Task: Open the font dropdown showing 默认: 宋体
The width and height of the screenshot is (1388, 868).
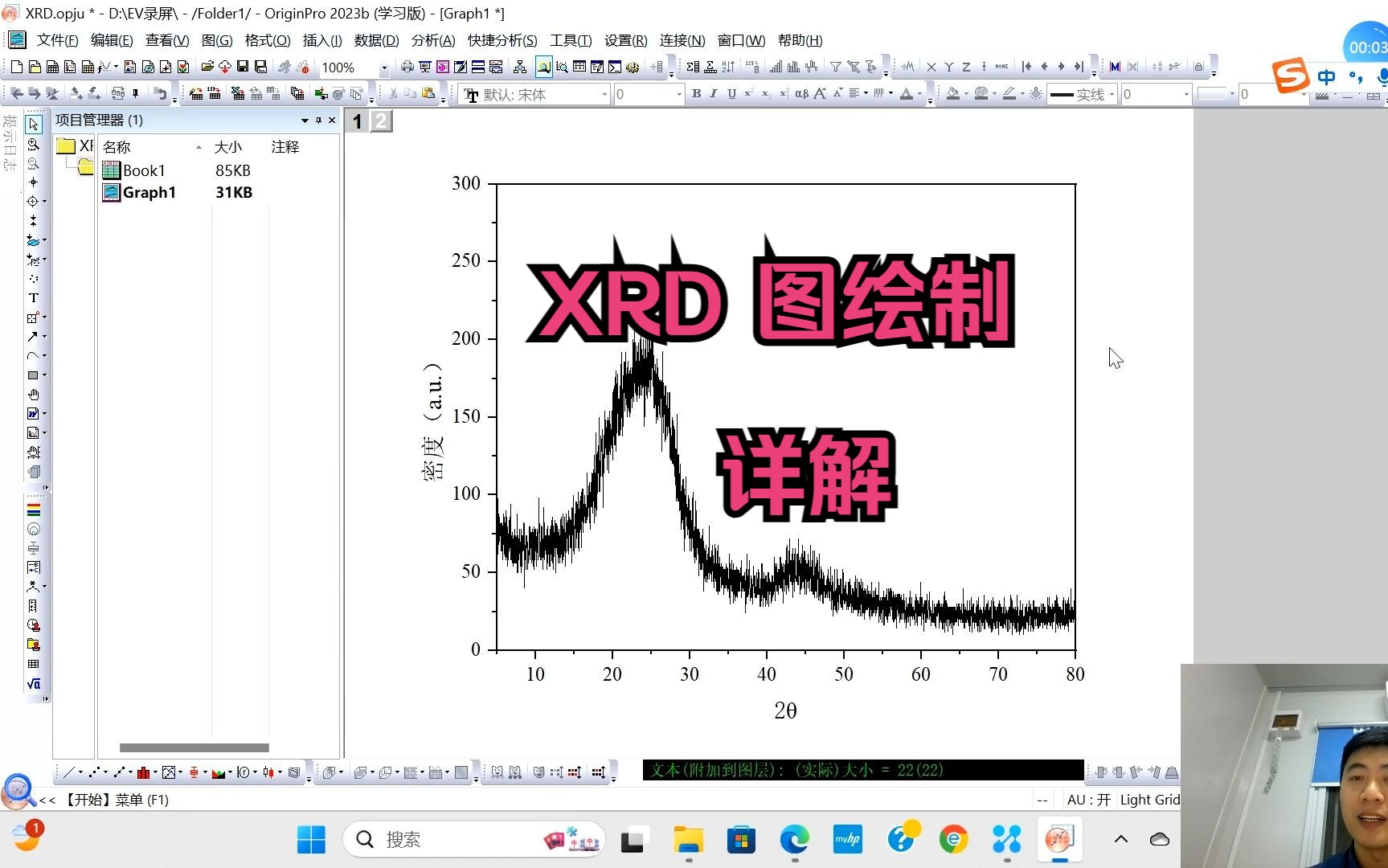Action: click(x=604, y=94)
